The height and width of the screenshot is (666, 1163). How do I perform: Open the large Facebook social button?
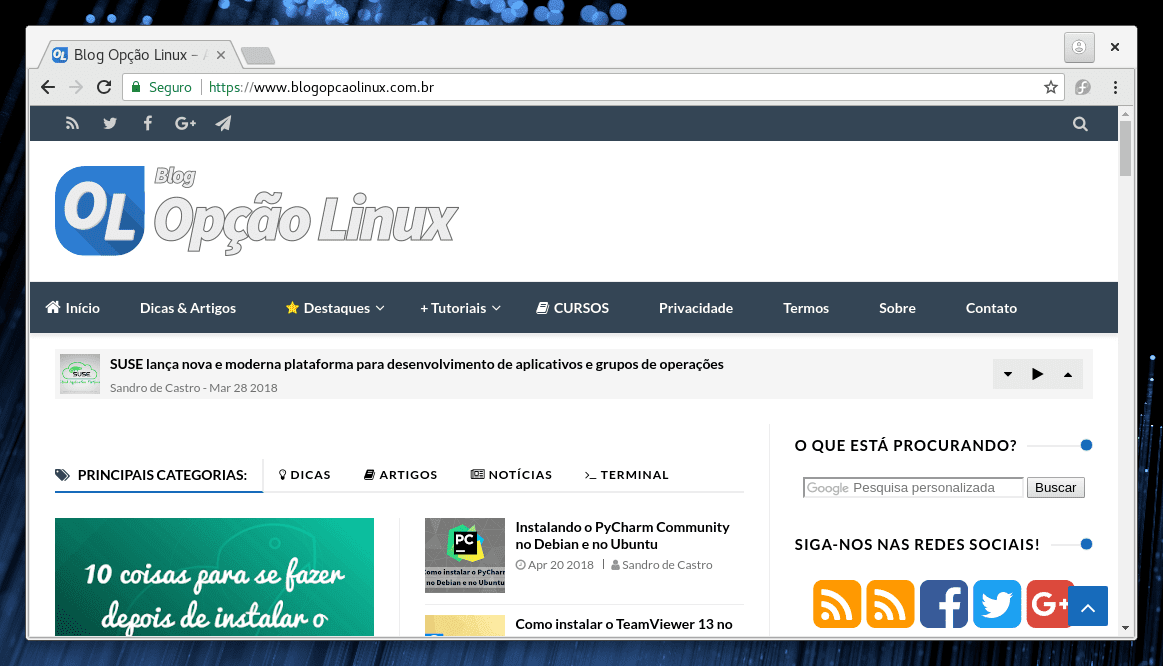[943, 604]
